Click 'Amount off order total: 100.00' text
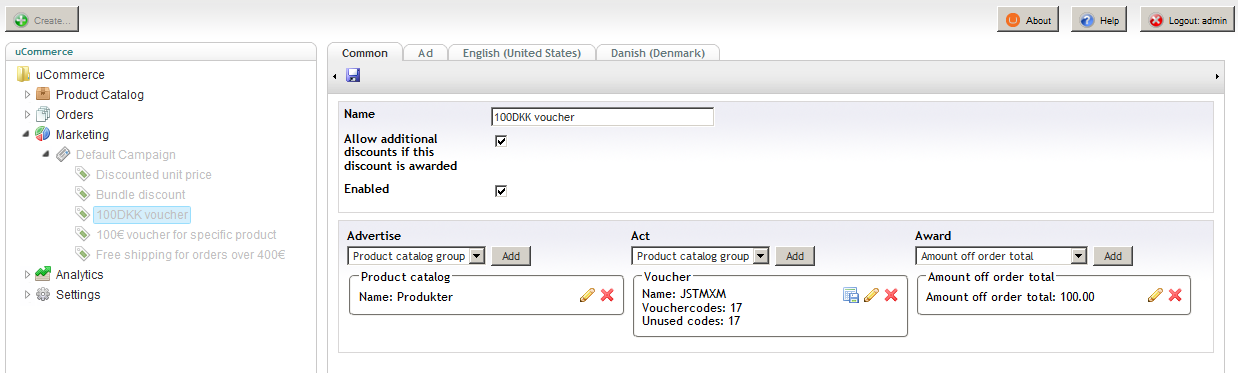The width and height of the screenshot is (1238, 373). coord(1010,296)
